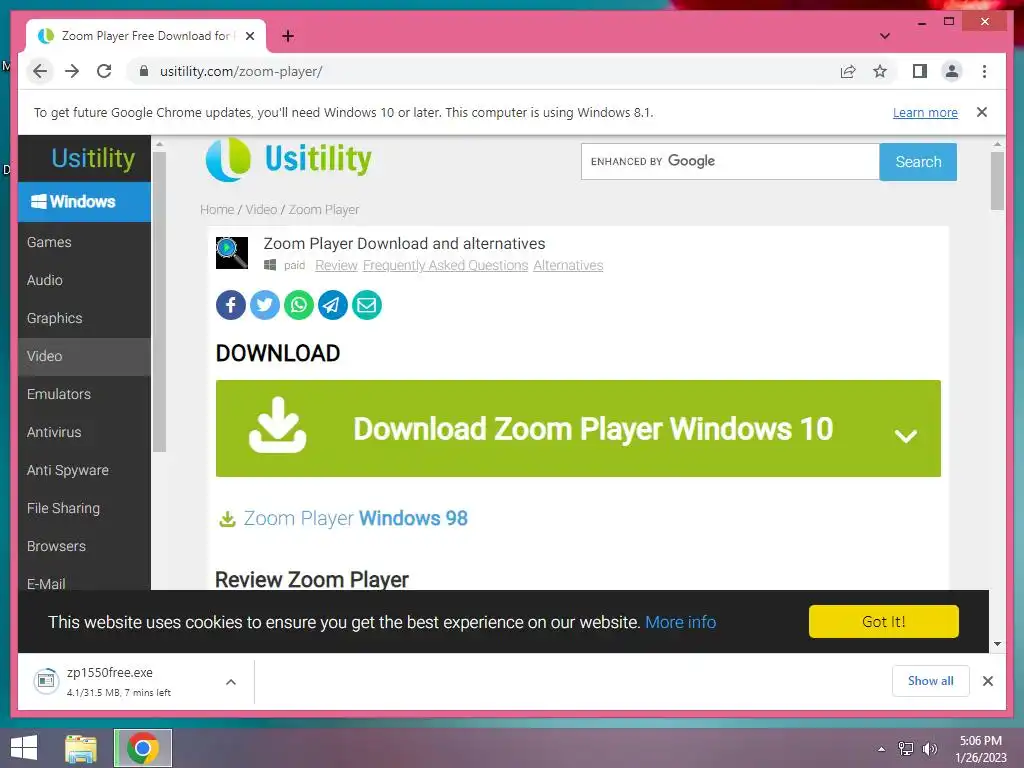The width and height of the screenshot is (1024, 768).
Task: Go to Video breadcrumb
Action: pyautogui.click(x=261, y=210)
